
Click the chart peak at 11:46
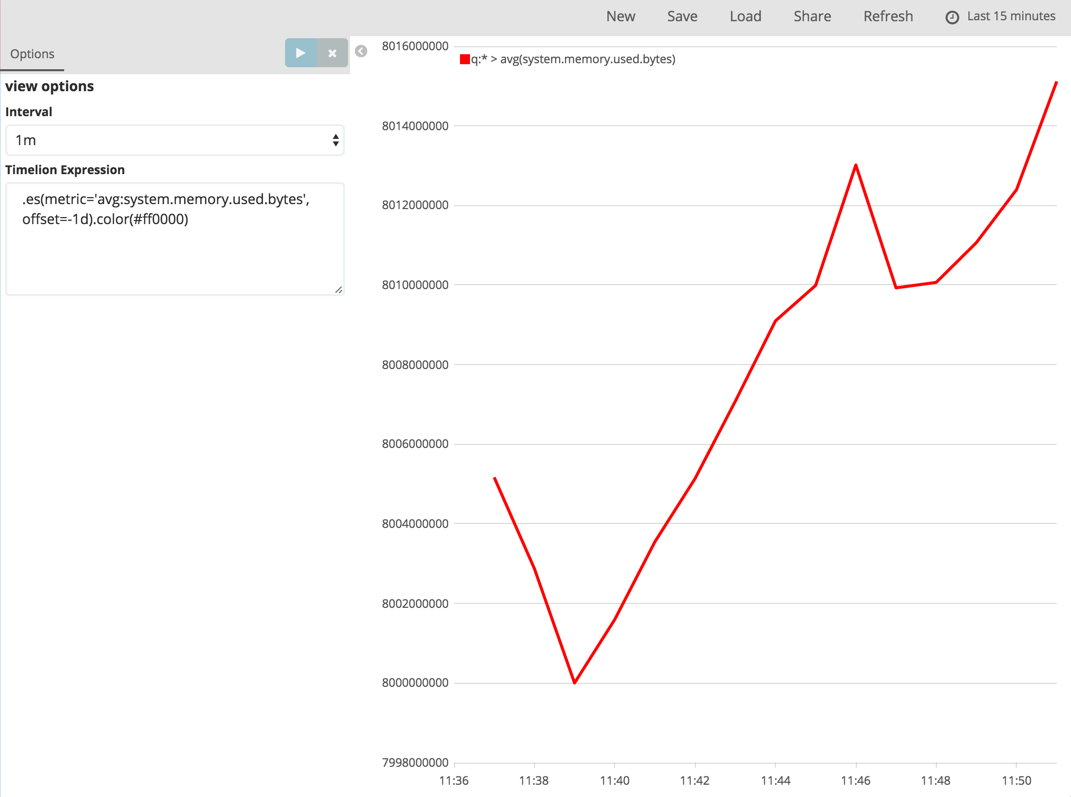pyautogui.click(x=856, y=165)
